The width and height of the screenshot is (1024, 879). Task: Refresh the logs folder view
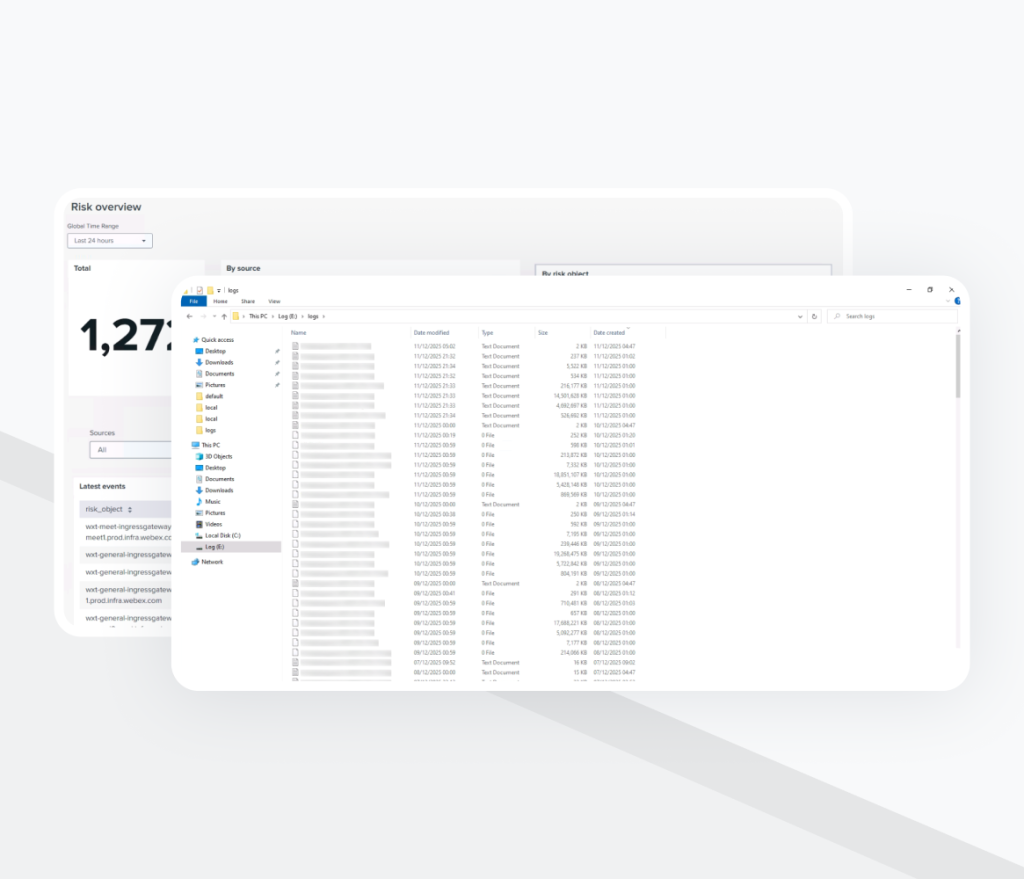(x=814, y=317)
